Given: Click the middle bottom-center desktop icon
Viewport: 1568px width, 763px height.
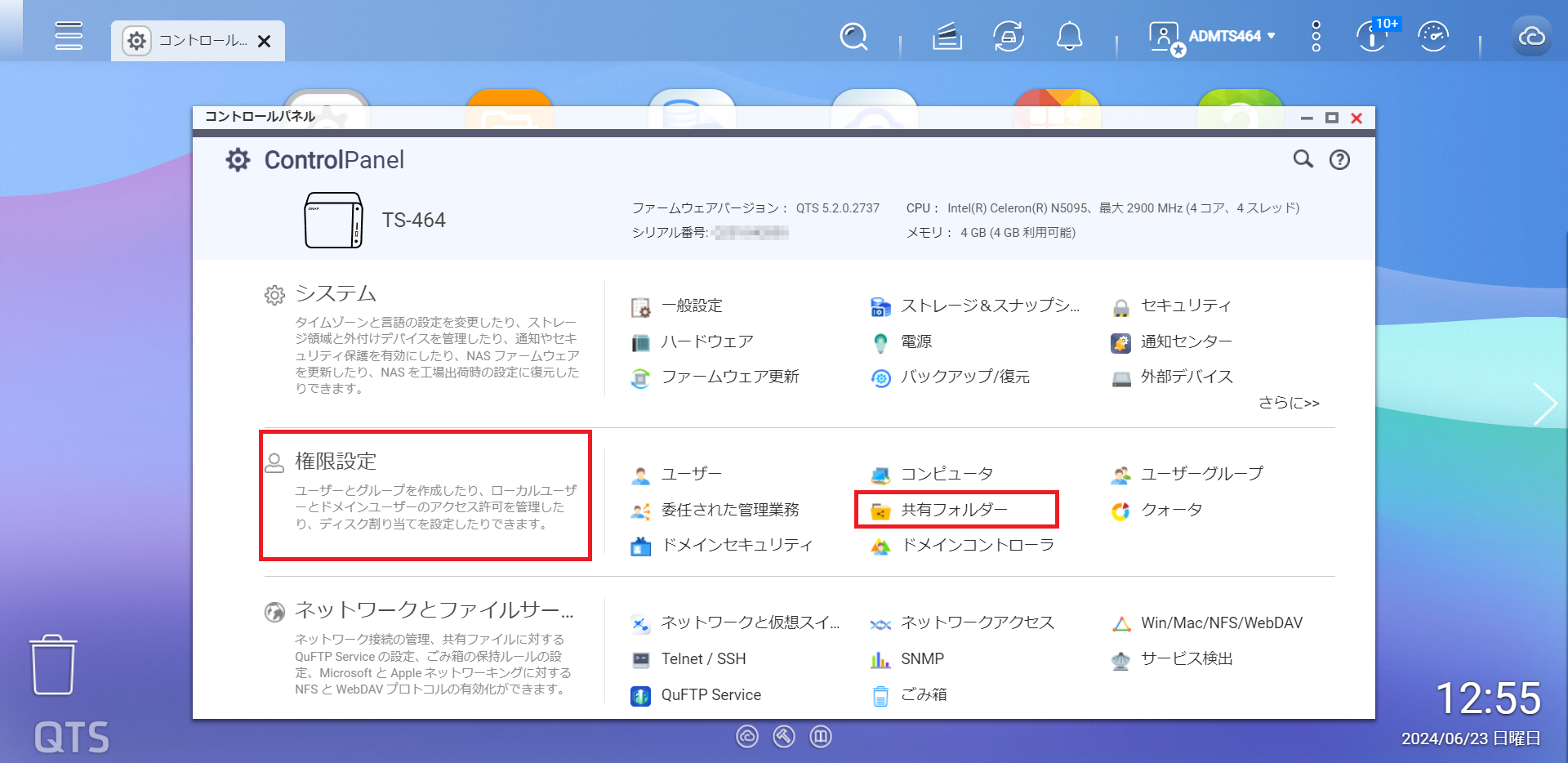Looking at the screenshot, I should tap(784, 737).
